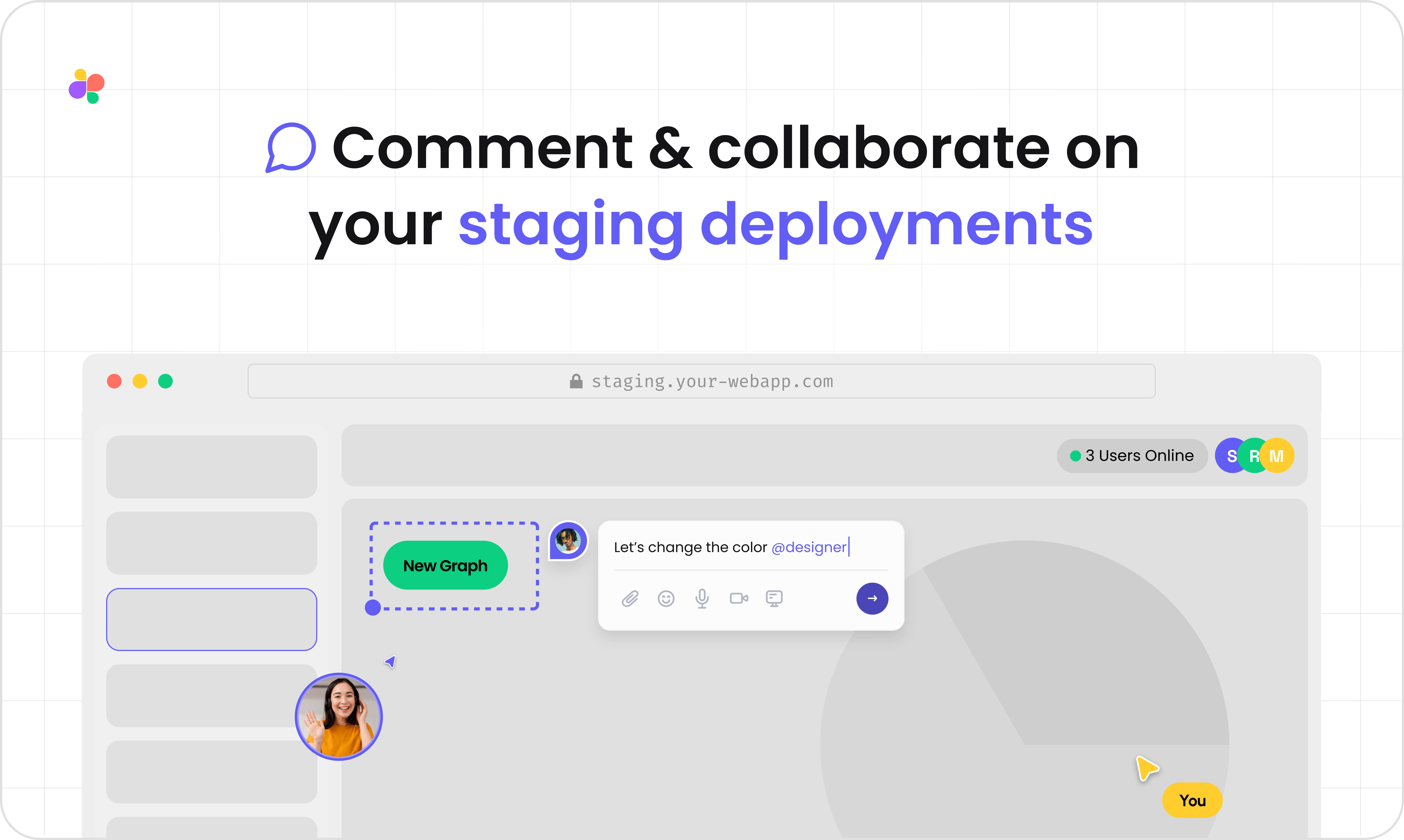Click the padlock icon in address bar
The height and width of the screenshot is (840, 1404).
(576, 381)
